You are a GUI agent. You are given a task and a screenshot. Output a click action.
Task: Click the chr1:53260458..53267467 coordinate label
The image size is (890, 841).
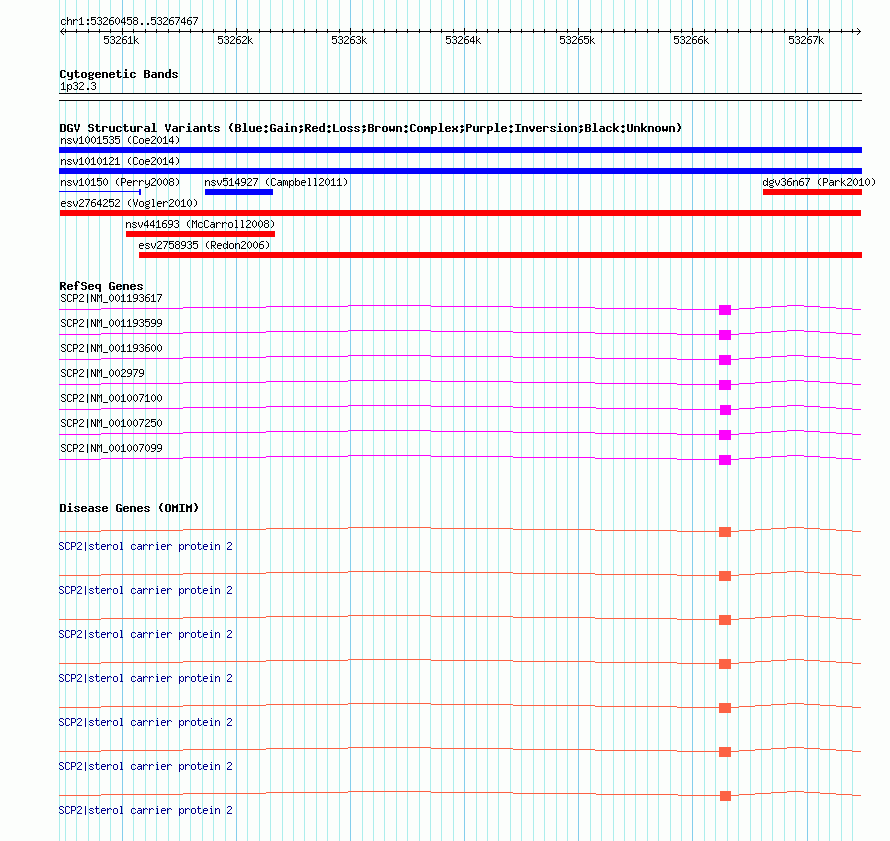tap(129, 22)
